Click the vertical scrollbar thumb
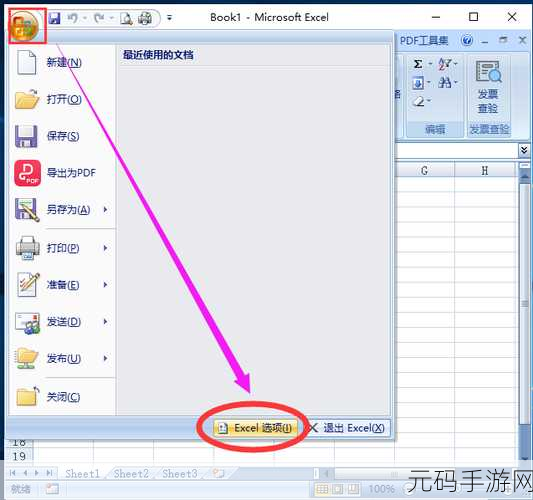Viewport: 533px width, 500px height. coord(525,304)
